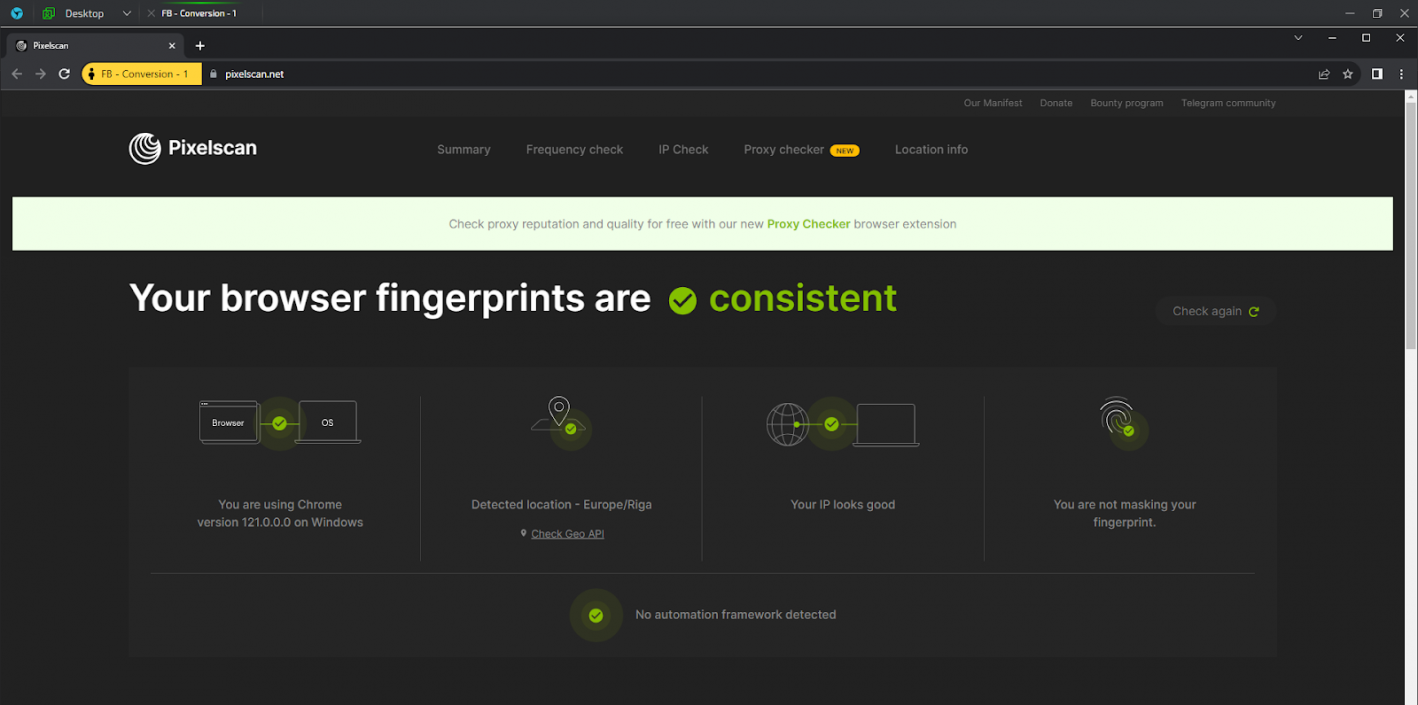1418x705 pixels.
Task: Click the 'Your IP looks good' text
Action: pos(843,505)
